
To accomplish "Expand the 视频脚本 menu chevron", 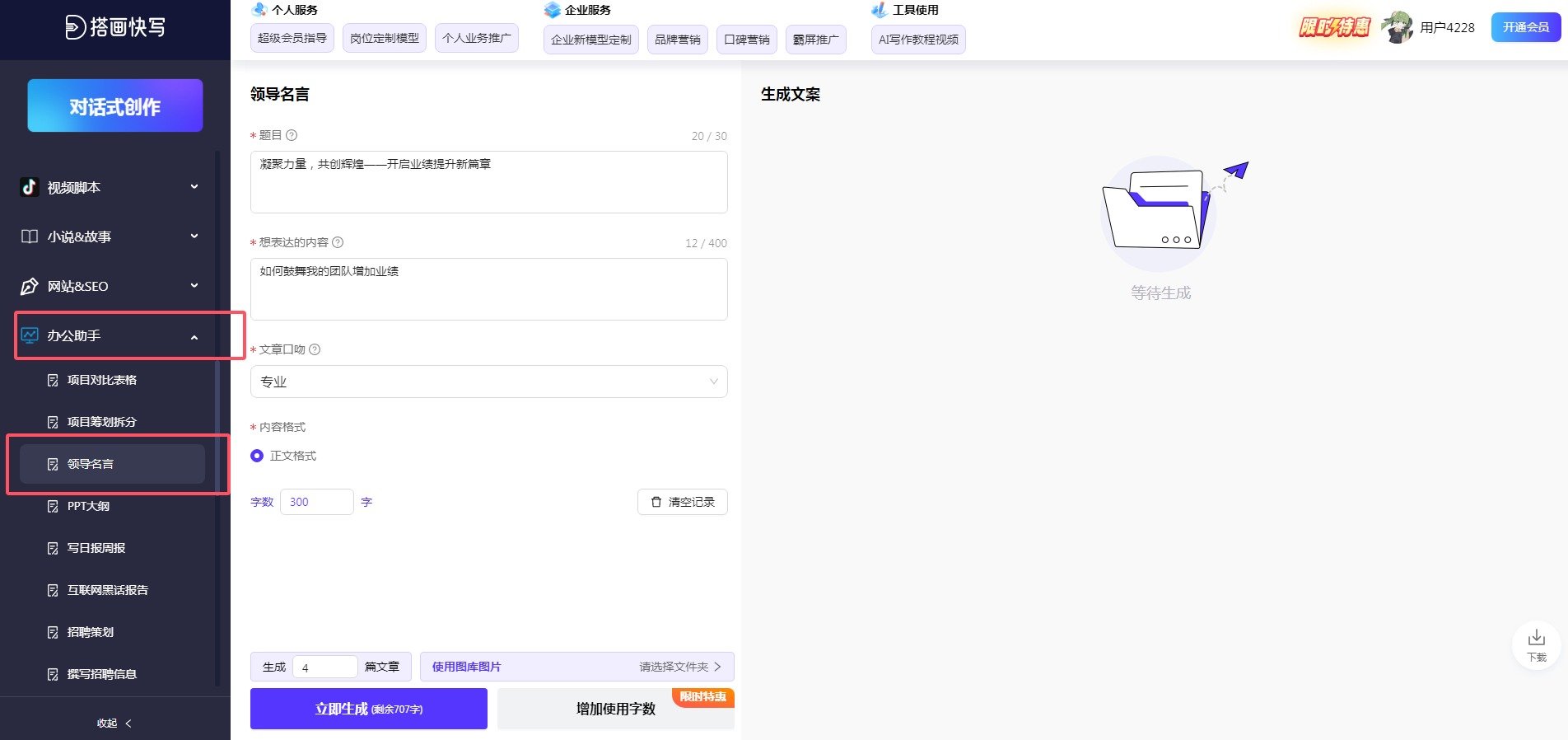I will click(x=194, y=187).
